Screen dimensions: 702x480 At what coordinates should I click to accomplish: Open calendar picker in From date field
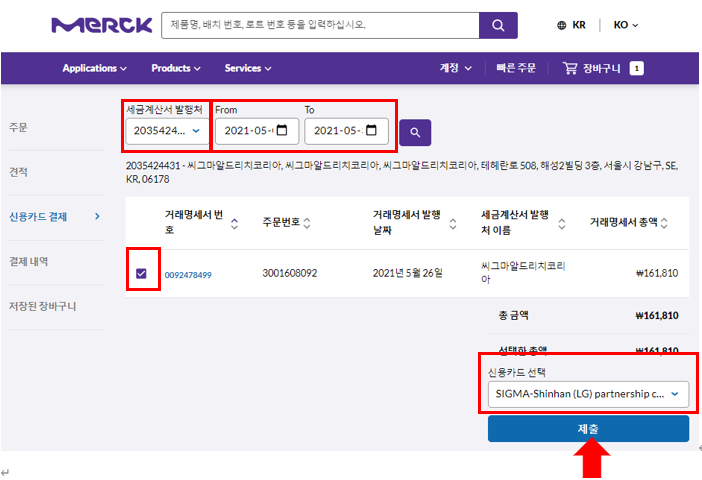282,131
